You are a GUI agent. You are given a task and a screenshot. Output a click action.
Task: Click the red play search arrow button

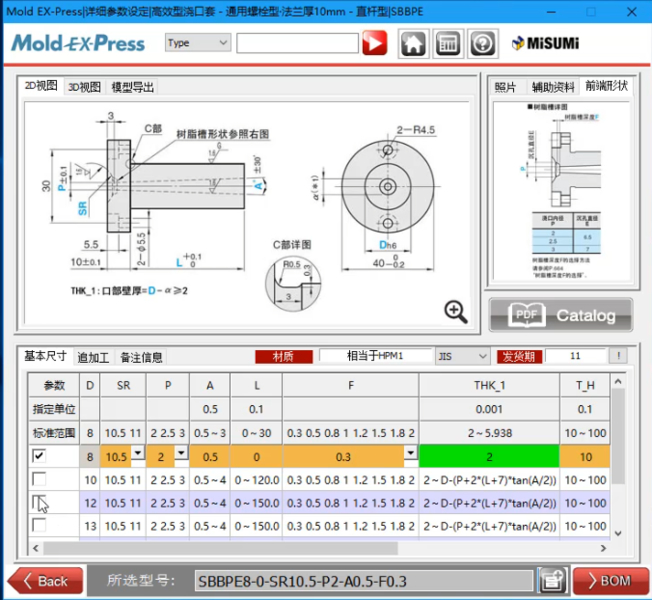[x=375, y=43]
